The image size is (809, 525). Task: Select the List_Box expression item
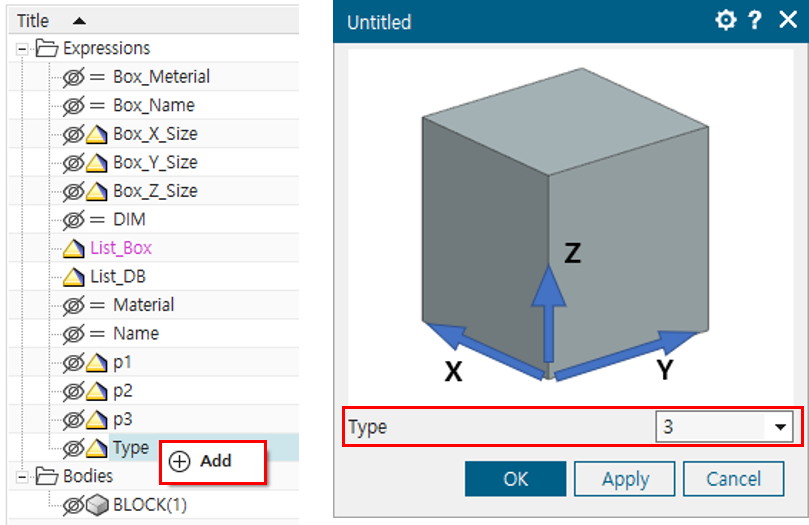click(x=120, y=248)
